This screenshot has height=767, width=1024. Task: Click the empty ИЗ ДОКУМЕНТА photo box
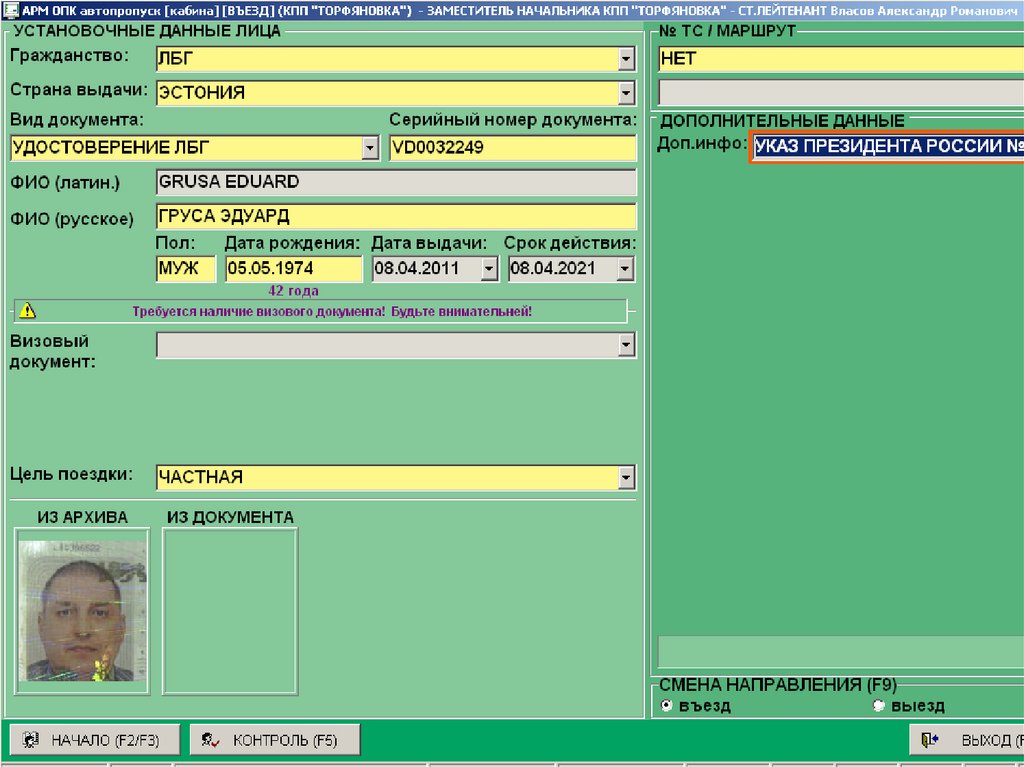point(230,610)
